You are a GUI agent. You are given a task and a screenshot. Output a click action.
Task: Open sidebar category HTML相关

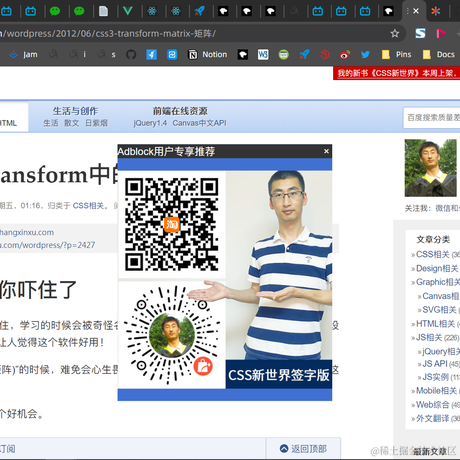coord(435,324)
